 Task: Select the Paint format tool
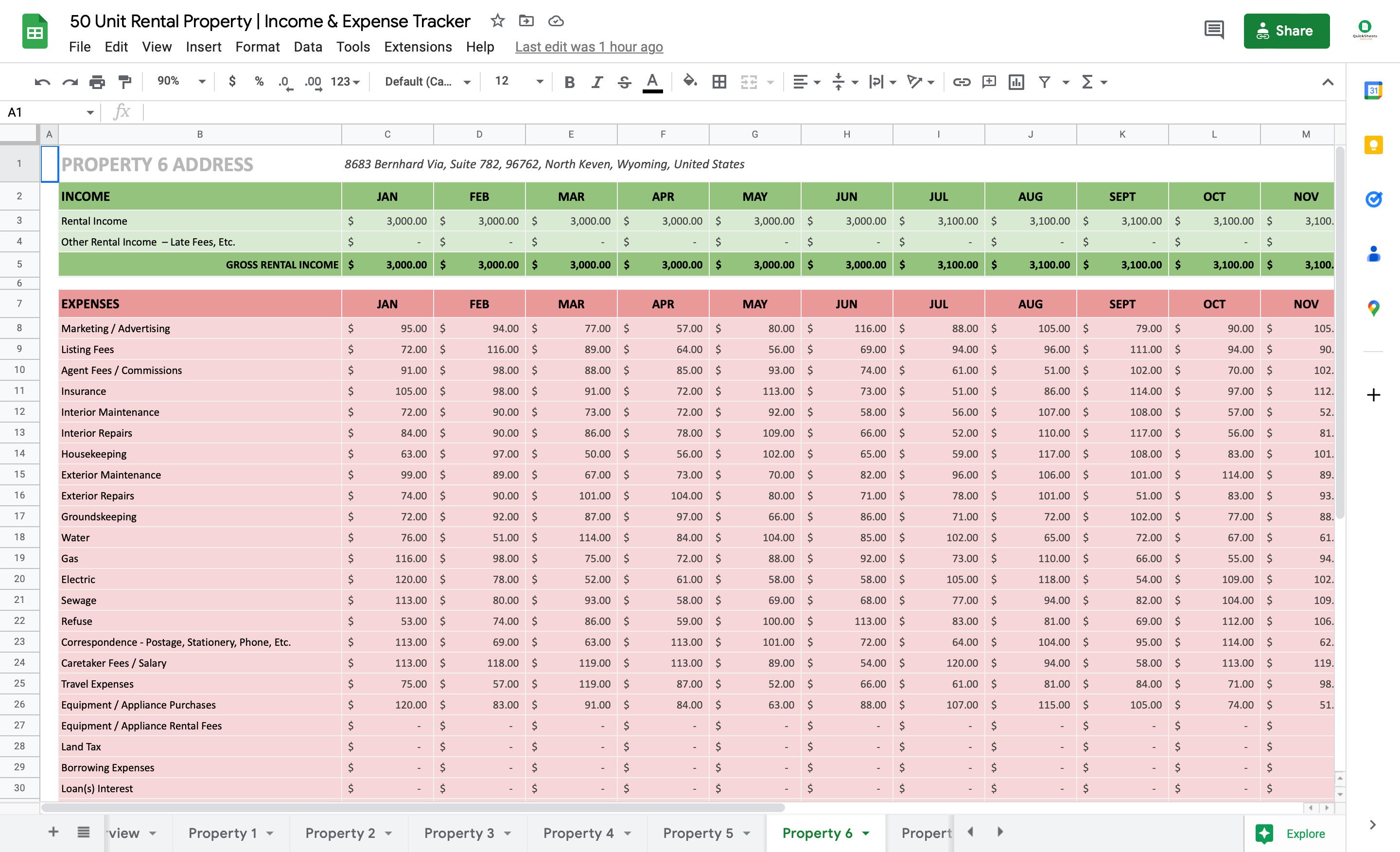click(125, 82)
